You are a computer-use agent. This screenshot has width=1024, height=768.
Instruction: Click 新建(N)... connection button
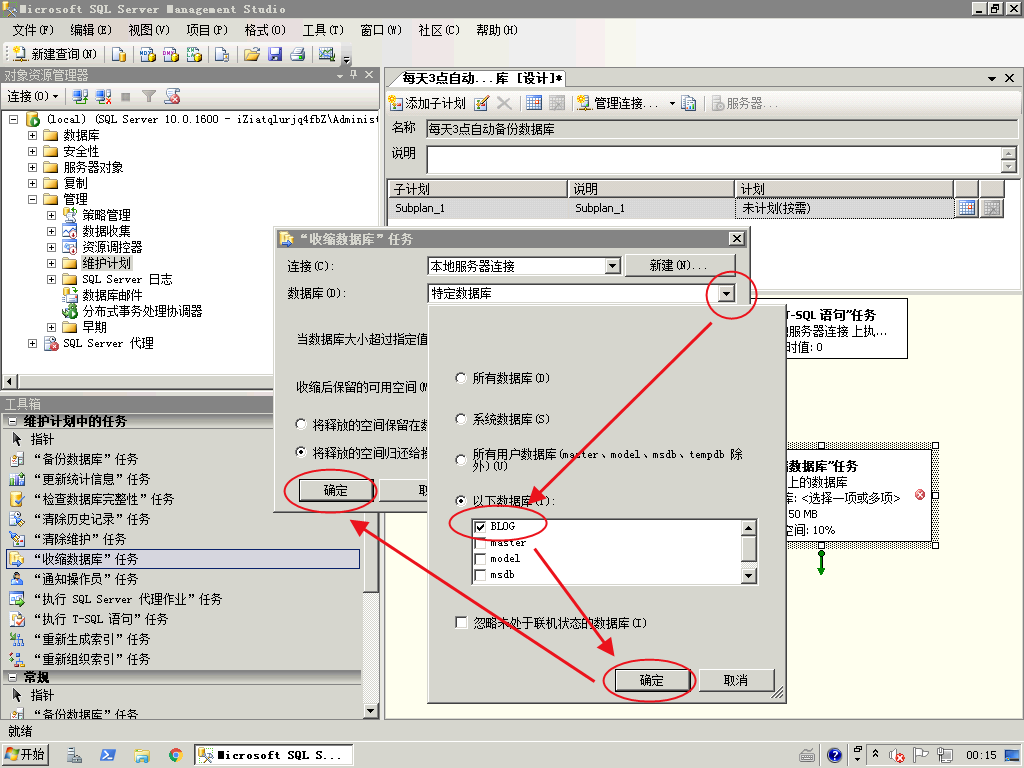click(x=679, y=265)
